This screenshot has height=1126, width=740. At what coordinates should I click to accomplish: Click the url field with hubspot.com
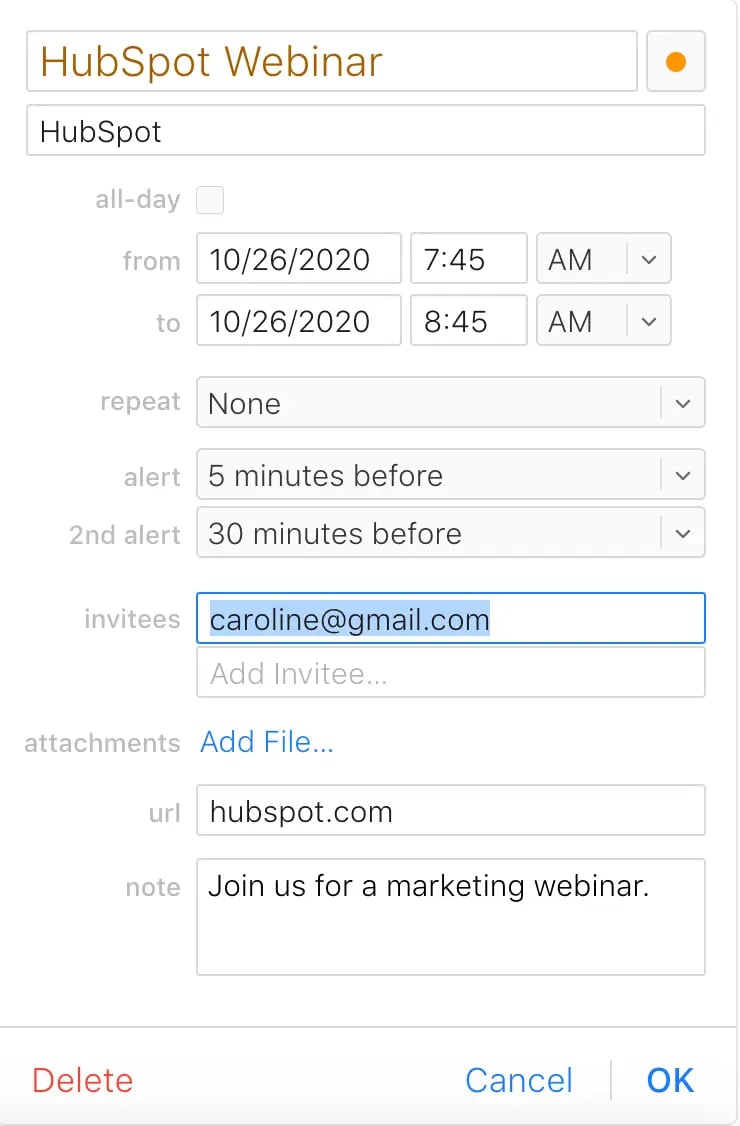tap(450, 811)
